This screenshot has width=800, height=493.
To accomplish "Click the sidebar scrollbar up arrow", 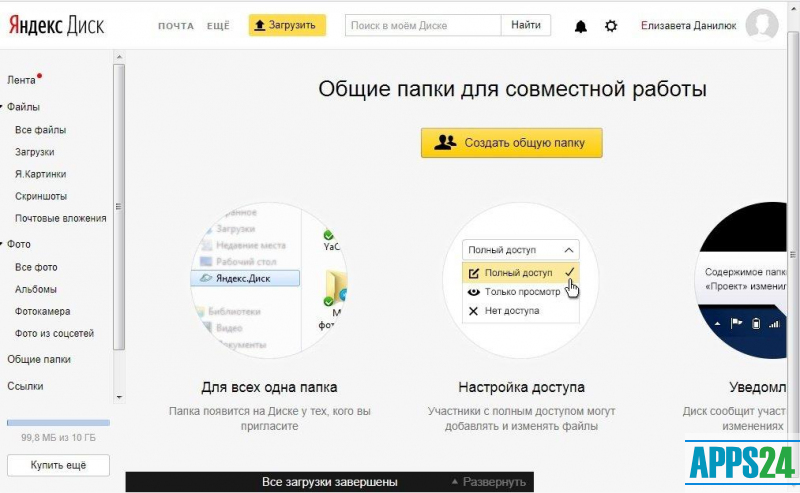I will click(x=119, y=57).
